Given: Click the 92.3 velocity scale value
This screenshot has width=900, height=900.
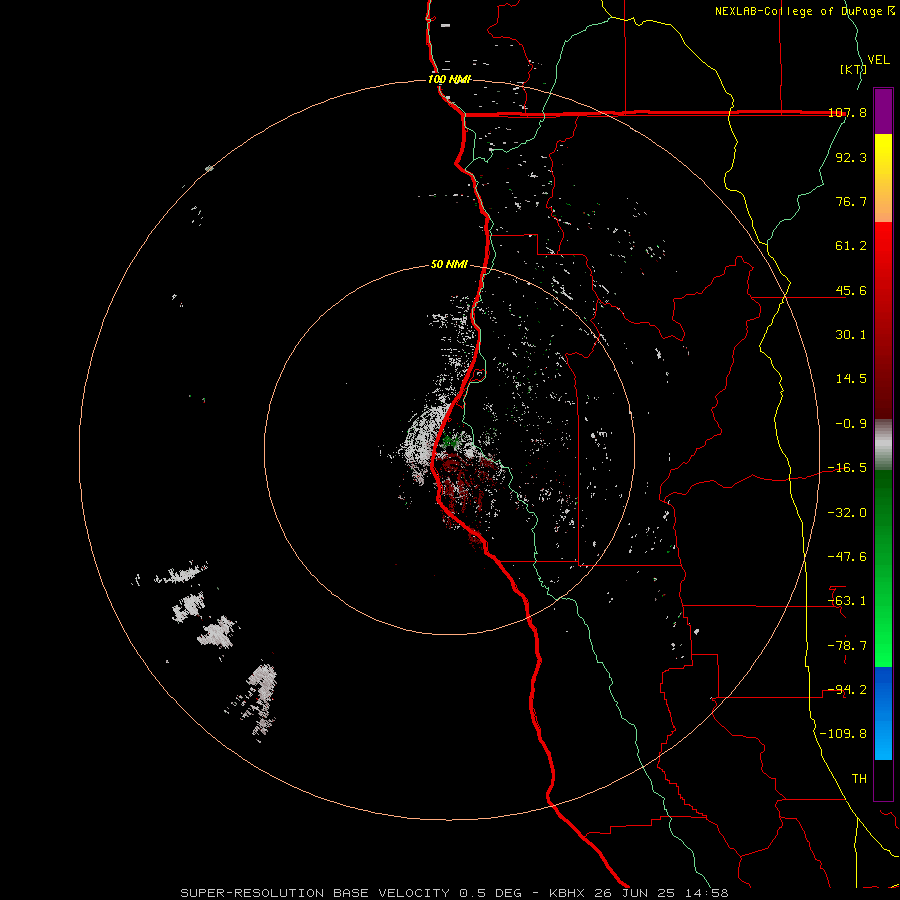Looking at the screenshot, I should point(851,157).
